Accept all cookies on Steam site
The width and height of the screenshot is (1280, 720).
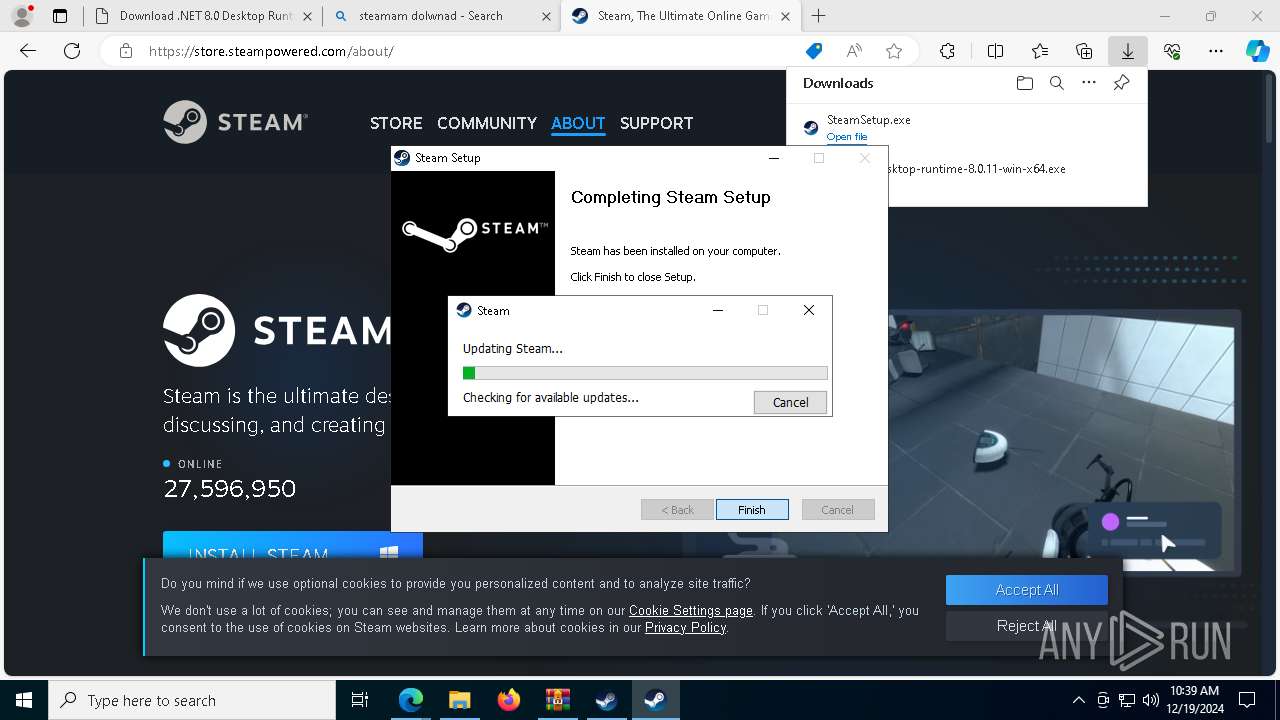coord(1027,590)
